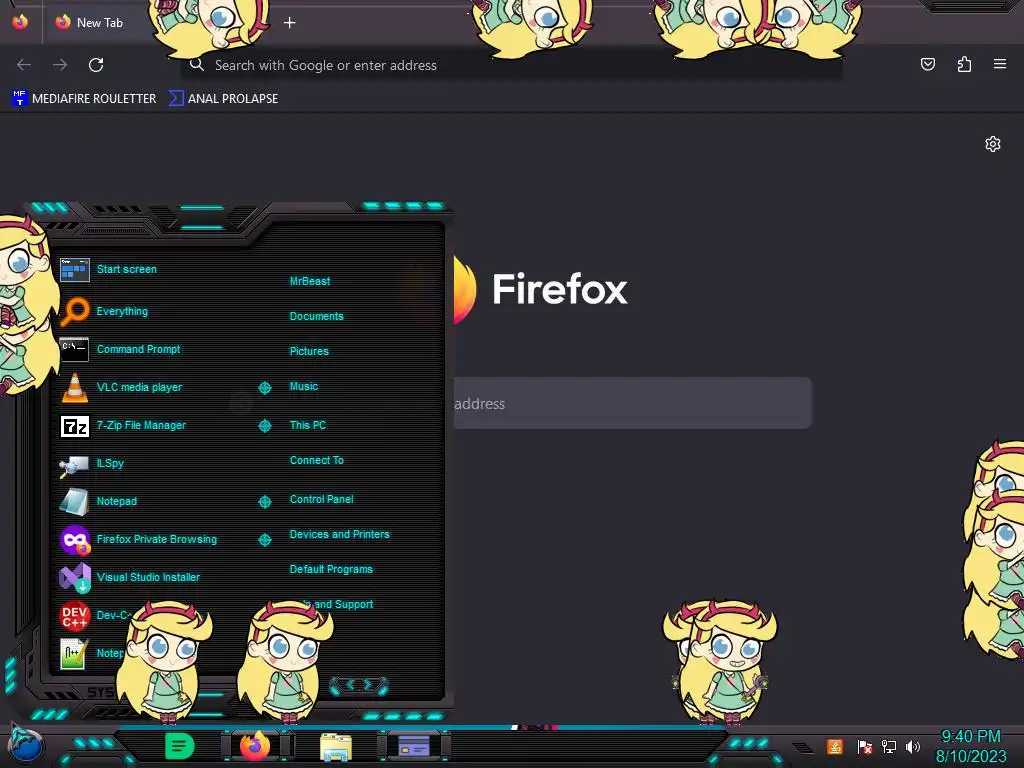Open green notes app in taskbar

179,746
